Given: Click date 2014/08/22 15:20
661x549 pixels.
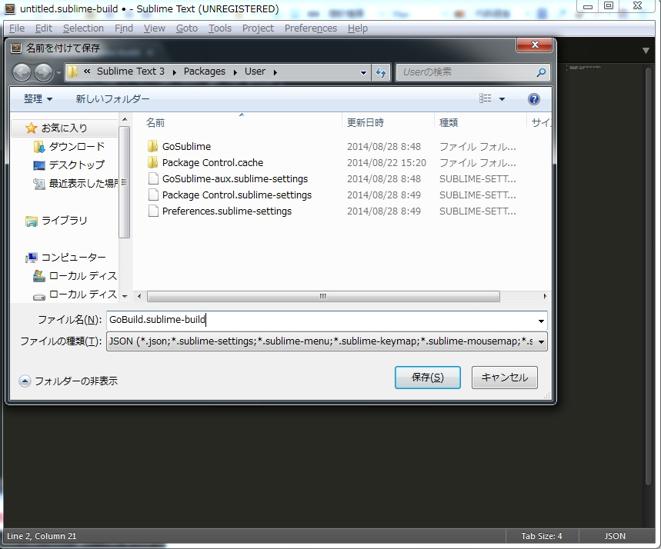Looking at the screenshot, I should (x=386, y=162).
